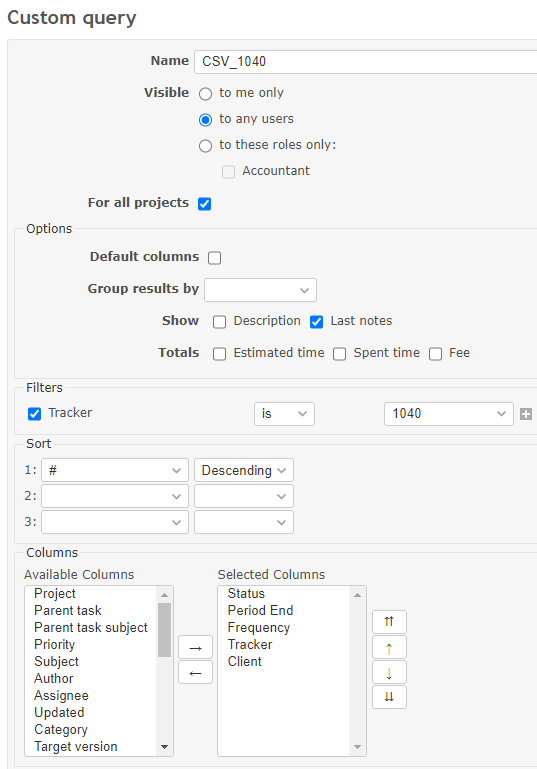The width and height of the screenshot is (537, 769).
Task: Click the Name field containing CSV_1040
Action: 365,62
